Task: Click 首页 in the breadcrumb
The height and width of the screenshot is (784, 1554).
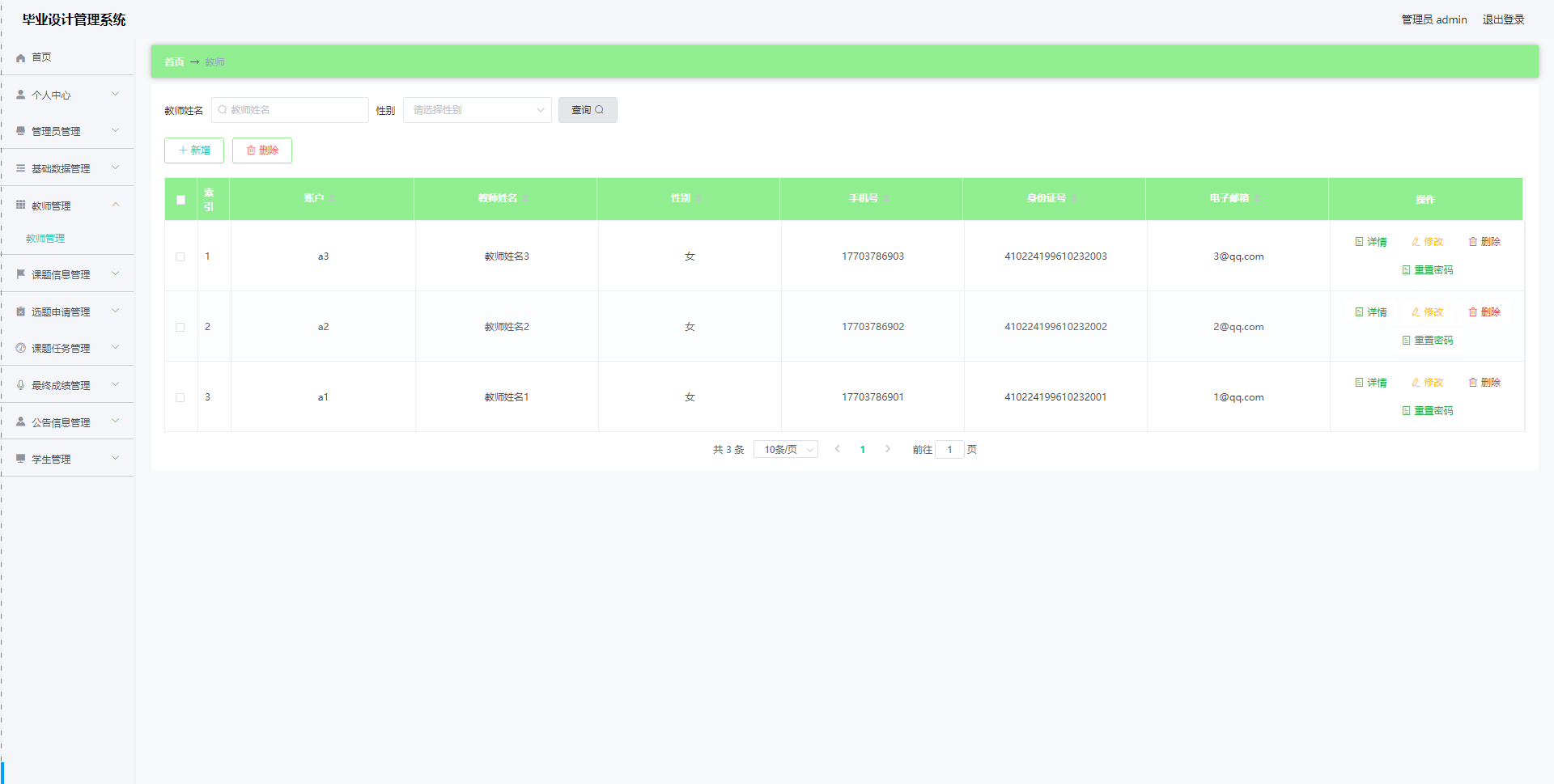Action: pos(174,62)
